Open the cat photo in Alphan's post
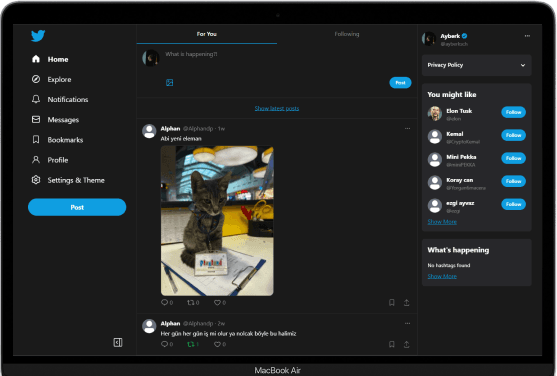 point(217,221)
